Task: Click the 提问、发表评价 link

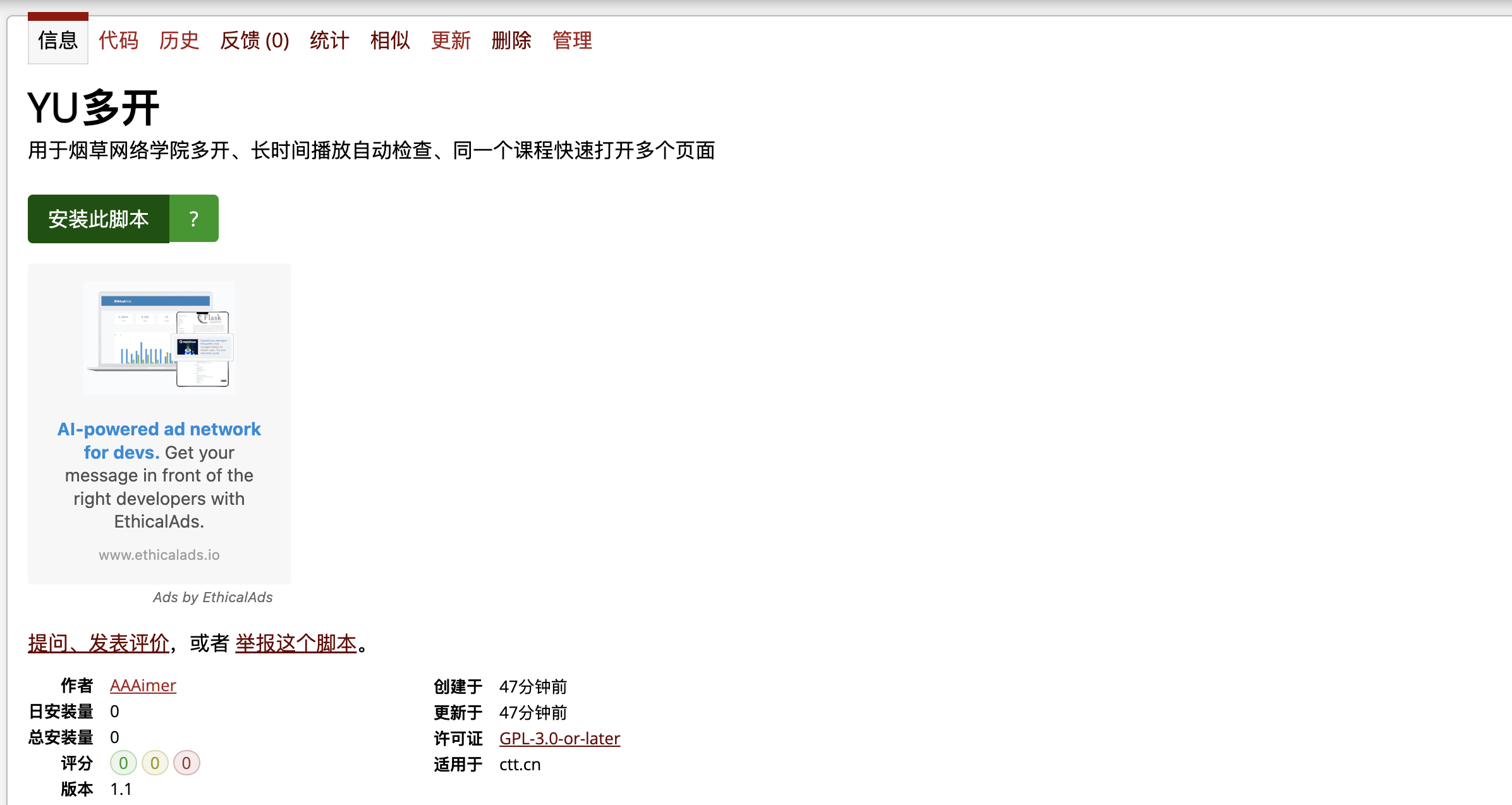Action: click(x=98, y=643)
